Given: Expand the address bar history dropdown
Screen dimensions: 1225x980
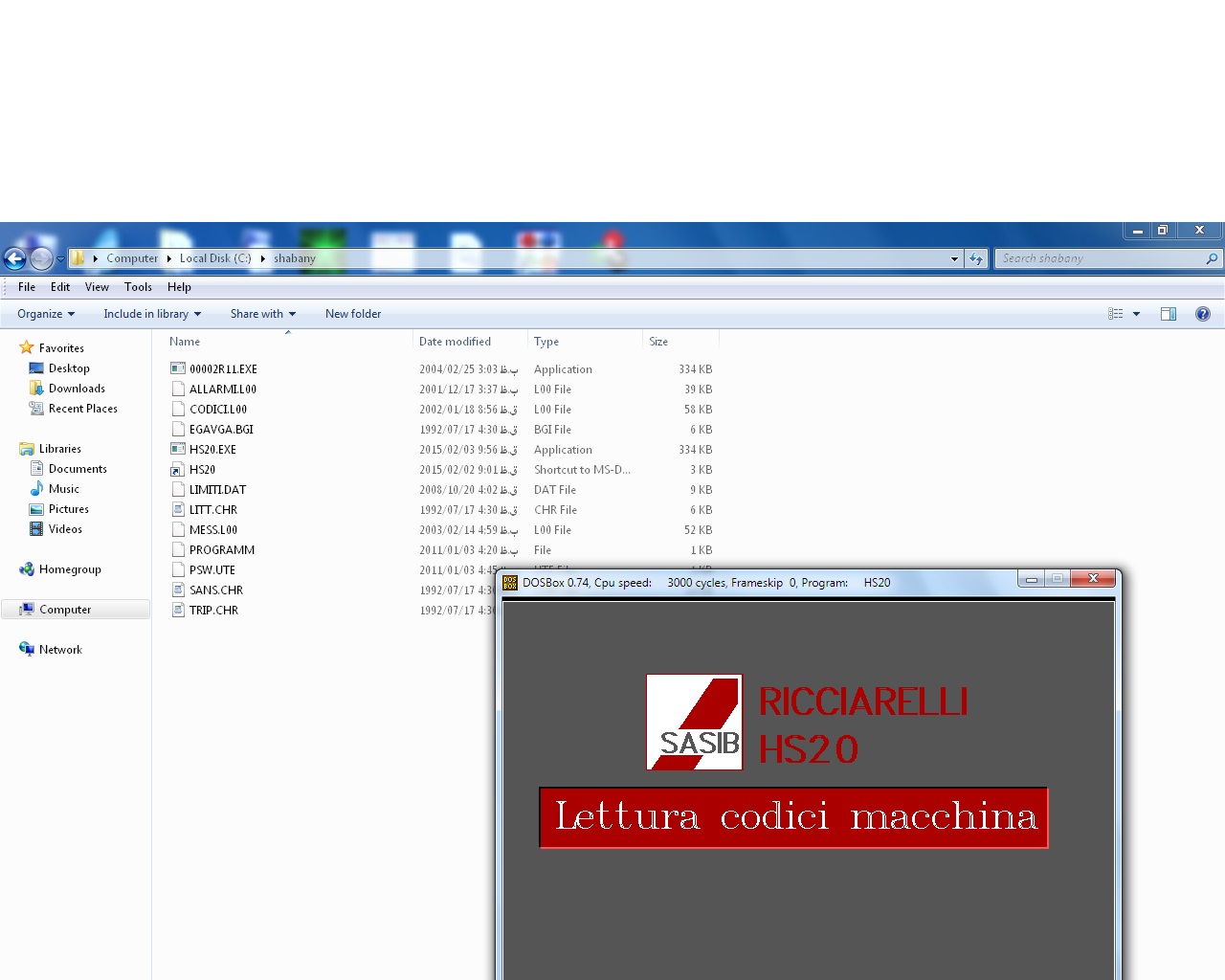Looking at the screenshot, I should click(954, 258).
